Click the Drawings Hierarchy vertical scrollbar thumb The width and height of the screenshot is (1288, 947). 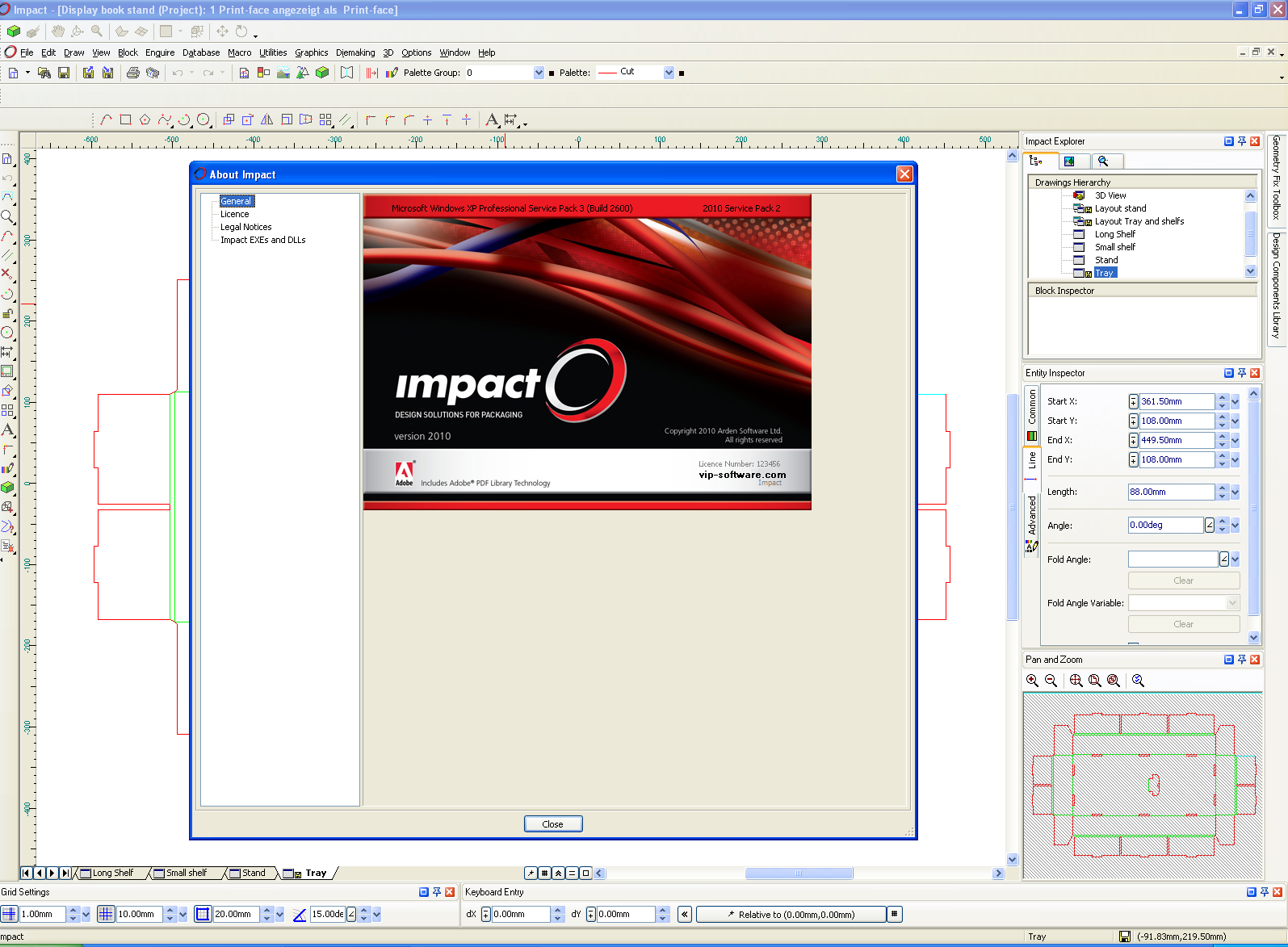[1250, 233]
